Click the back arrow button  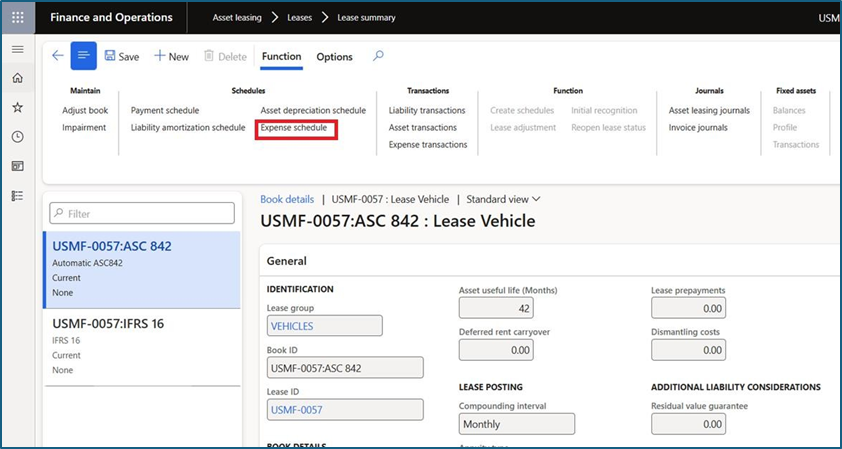tap(57, 56)
